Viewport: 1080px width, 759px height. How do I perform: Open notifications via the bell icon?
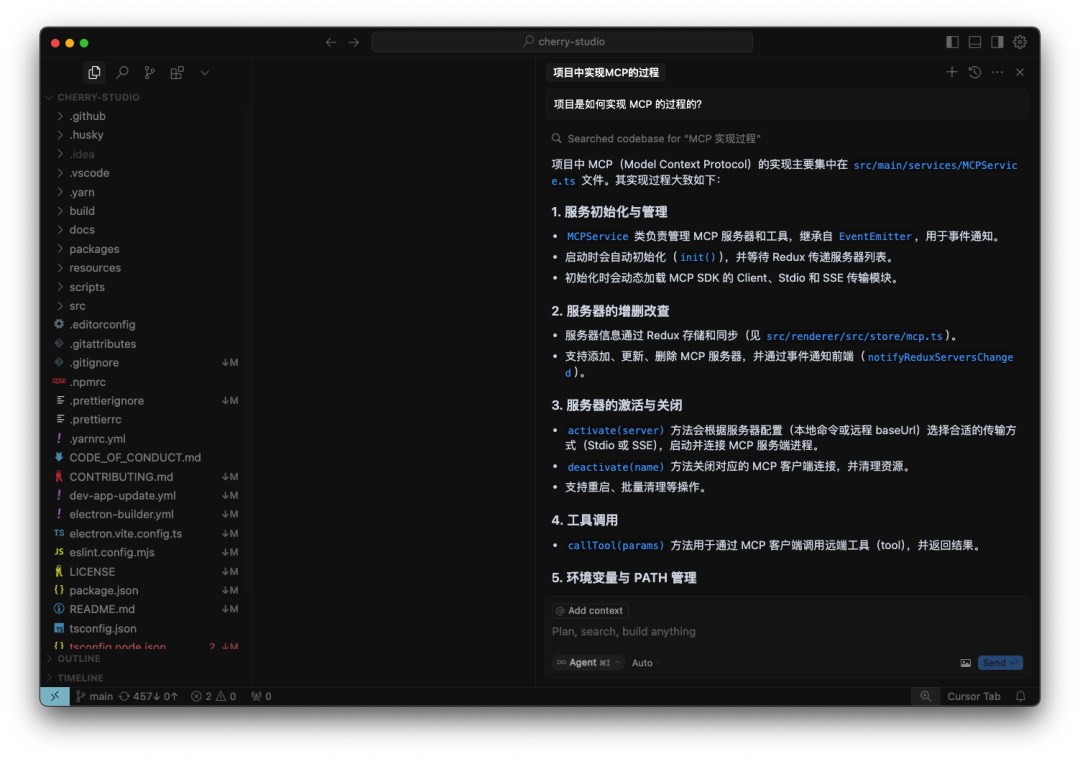click(x=1019, y=695)
